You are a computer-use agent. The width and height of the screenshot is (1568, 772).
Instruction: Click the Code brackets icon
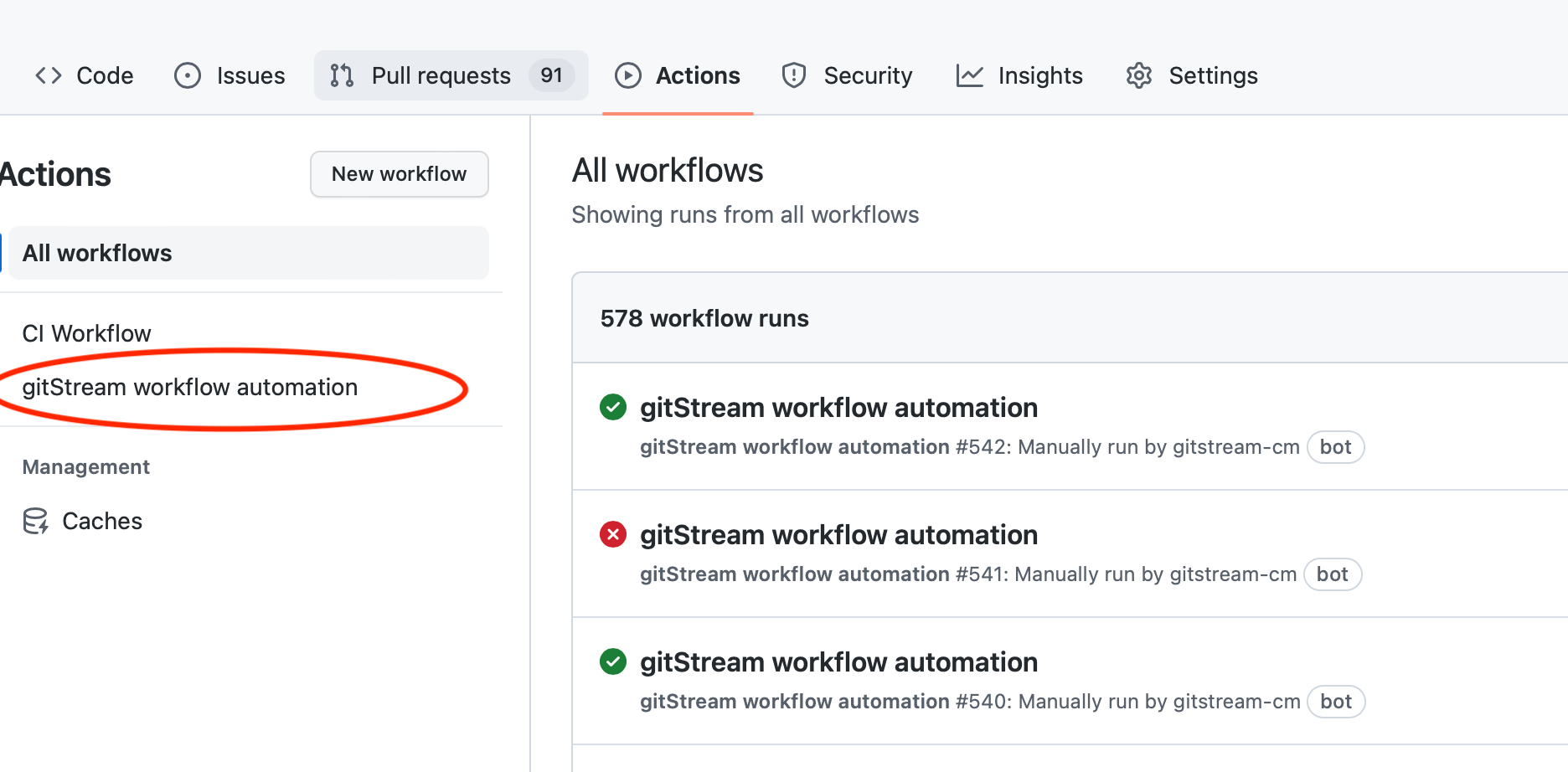point(49,75)
